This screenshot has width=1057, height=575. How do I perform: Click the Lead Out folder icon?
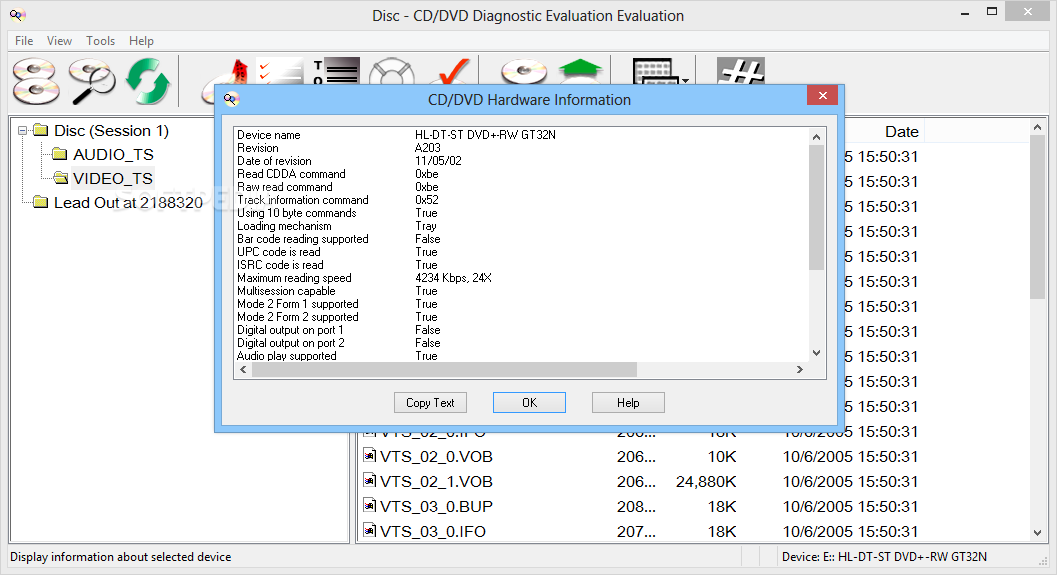40,202
